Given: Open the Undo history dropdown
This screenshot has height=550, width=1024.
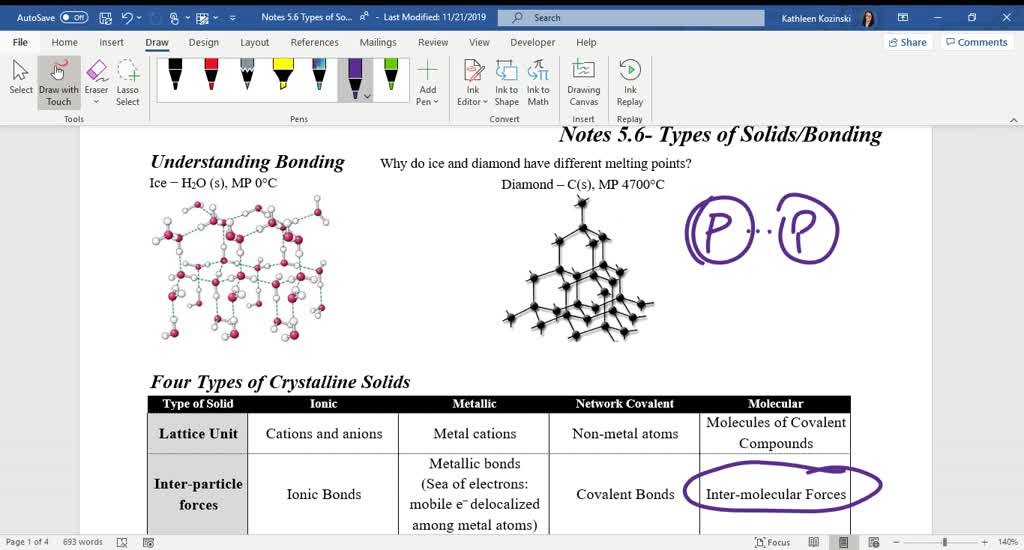Looking at the screenshot, I should coord(139,18).
